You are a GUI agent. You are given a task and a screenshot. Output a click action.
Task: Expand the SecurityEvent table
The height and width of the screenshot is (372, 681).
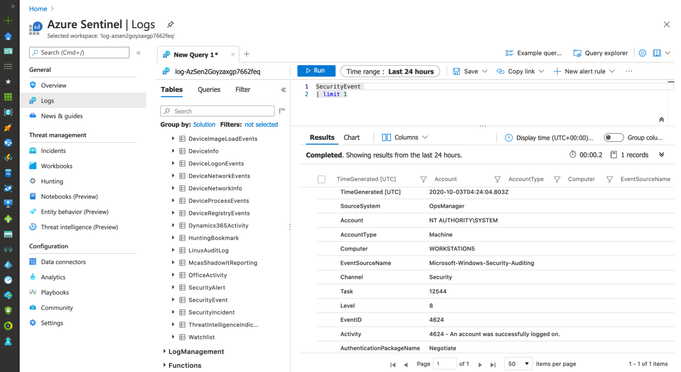pos(173,300)
